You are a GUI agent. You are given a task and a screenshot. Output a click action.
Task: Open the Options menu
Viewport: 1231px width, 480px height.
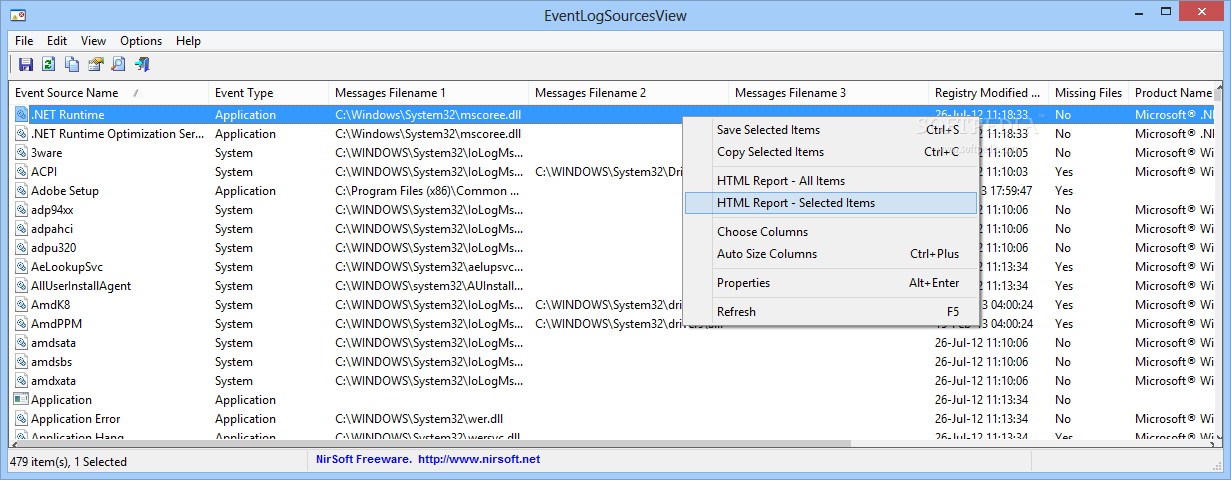(x=141, y=41)
